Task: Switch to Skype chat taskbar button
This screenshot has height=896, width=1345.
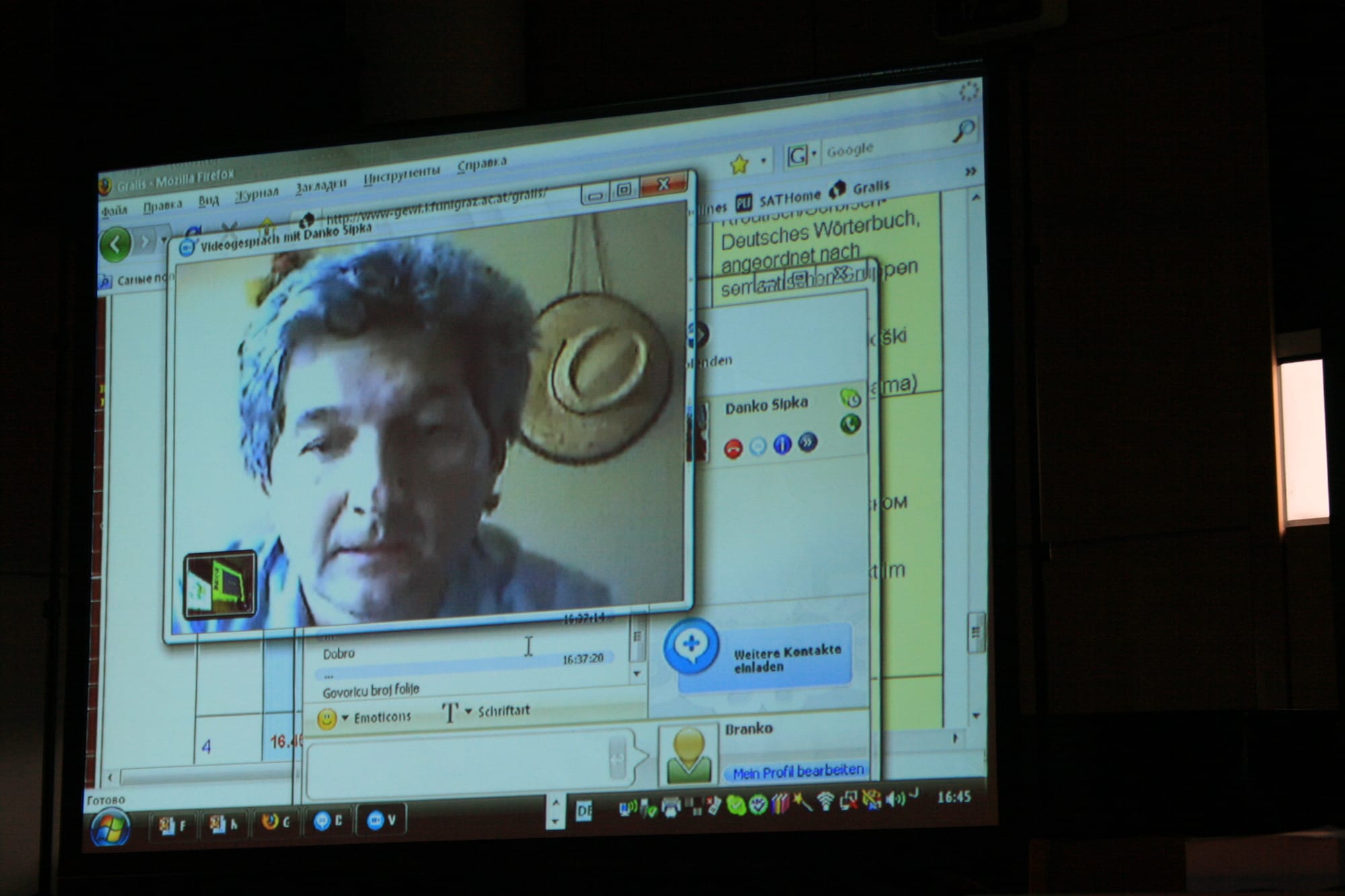Action: (329, 821)
